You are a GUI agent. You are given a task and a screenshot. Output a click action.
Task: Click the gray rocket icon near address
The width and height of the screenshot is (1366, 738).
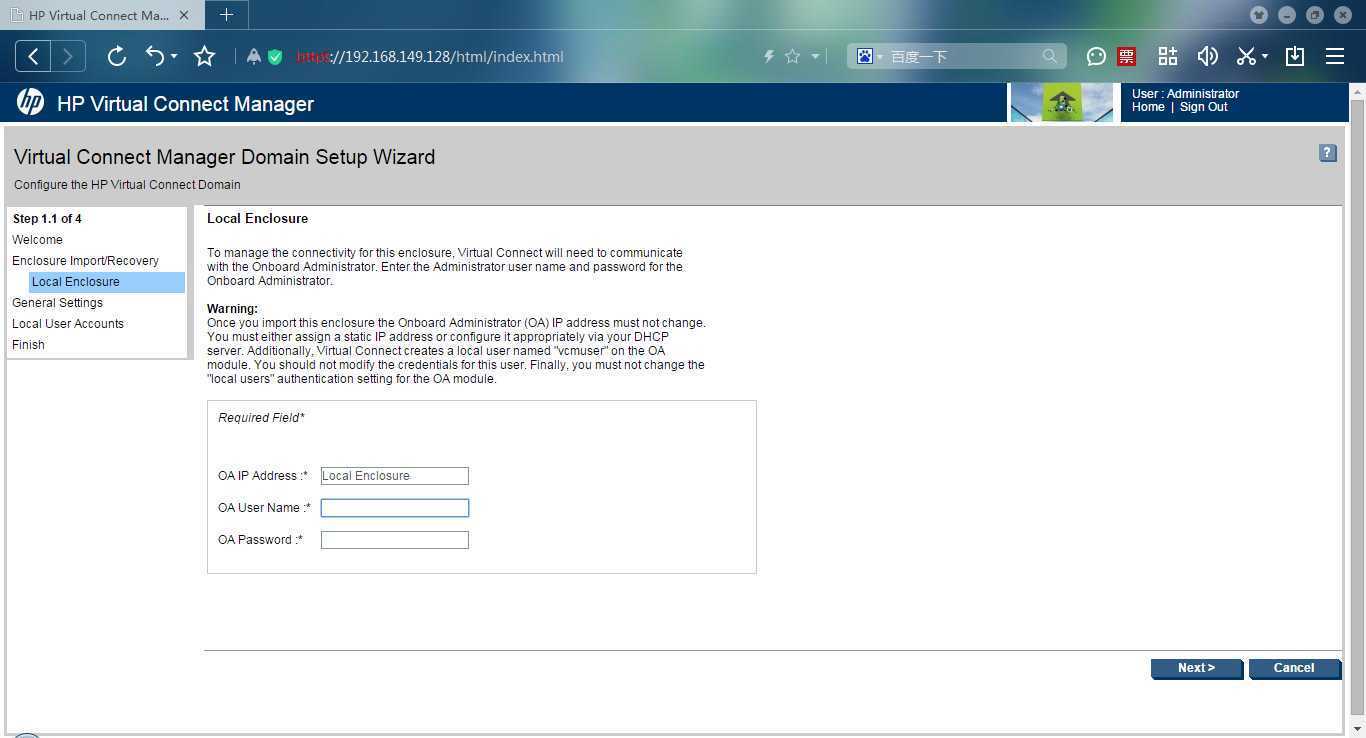pyautogui.click(x=254, y=57)
